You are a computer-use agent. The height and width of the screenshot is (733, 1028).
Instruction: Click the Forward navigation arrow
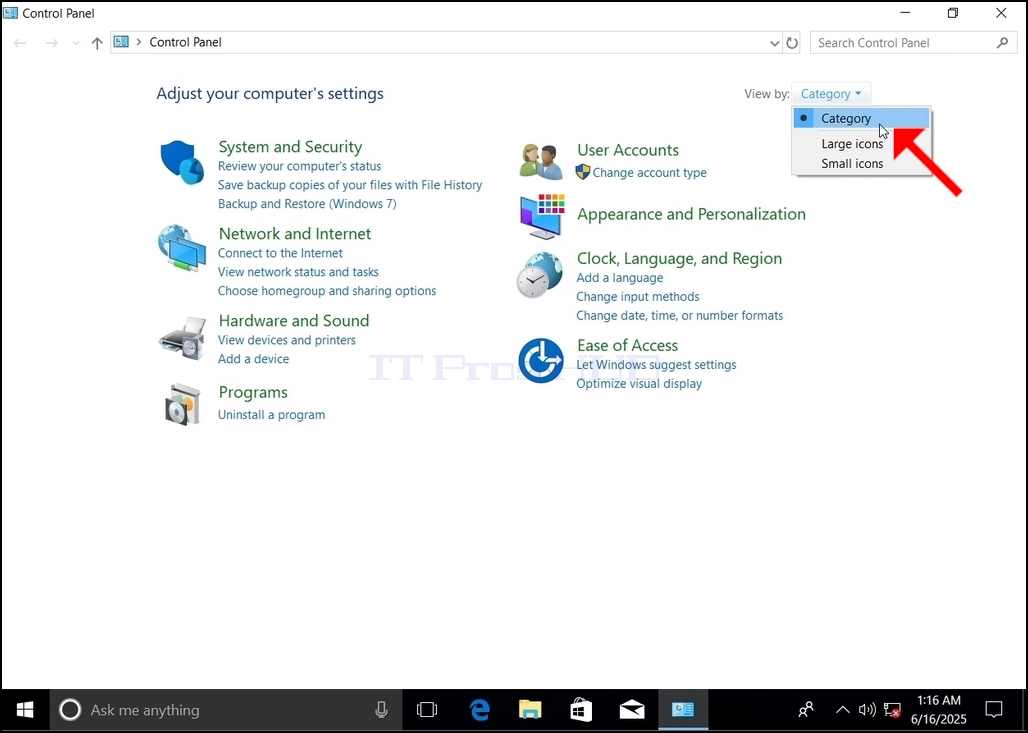pos(51,43)
